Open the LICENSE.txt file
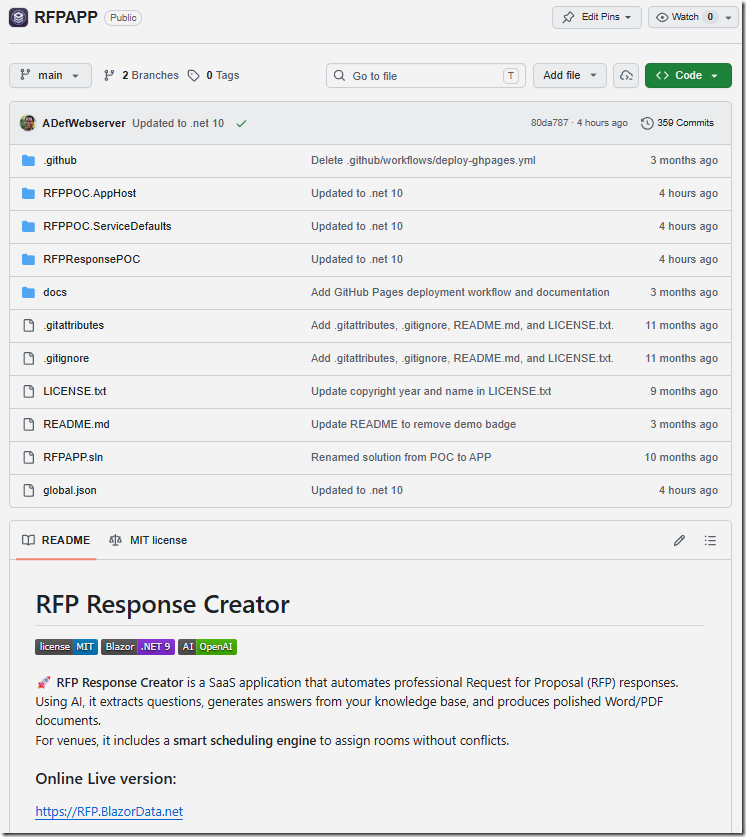 coord(75,391)
